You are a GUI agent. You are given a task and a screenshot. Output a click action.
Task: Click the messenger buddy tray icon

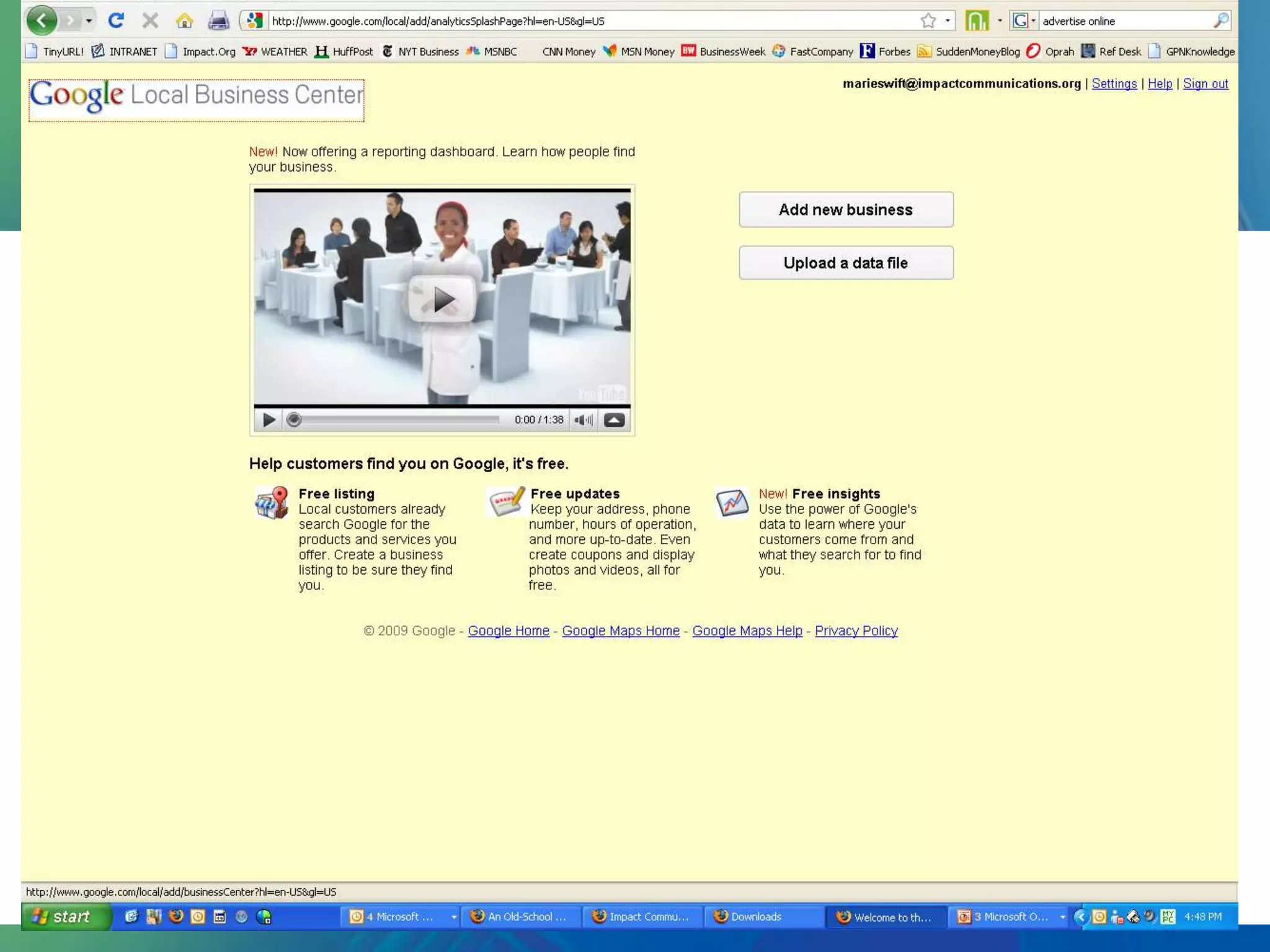coord(1116,917)
